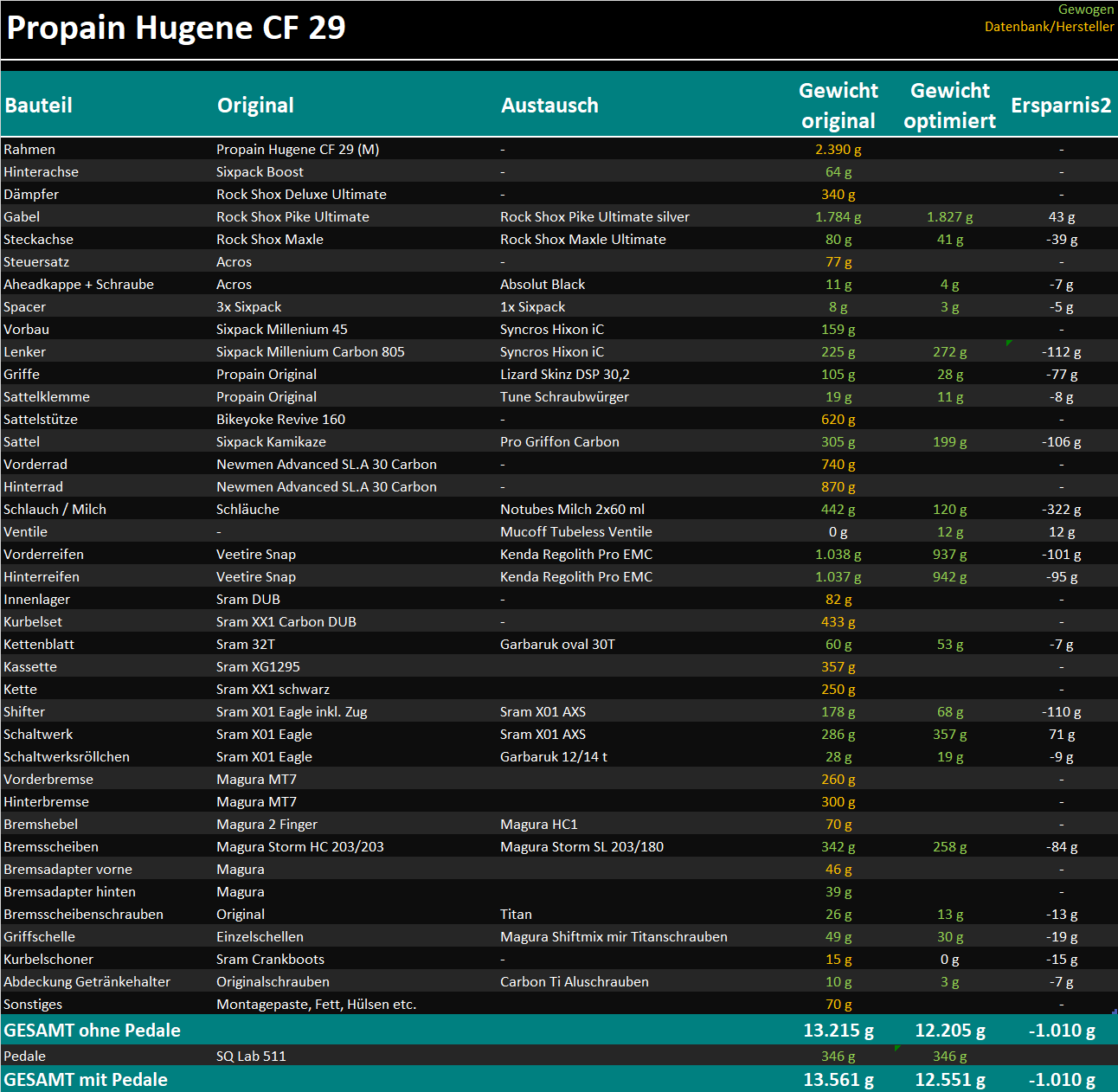
Task: Select the 'Austausch' column header
Action: [x=549, y=106]
